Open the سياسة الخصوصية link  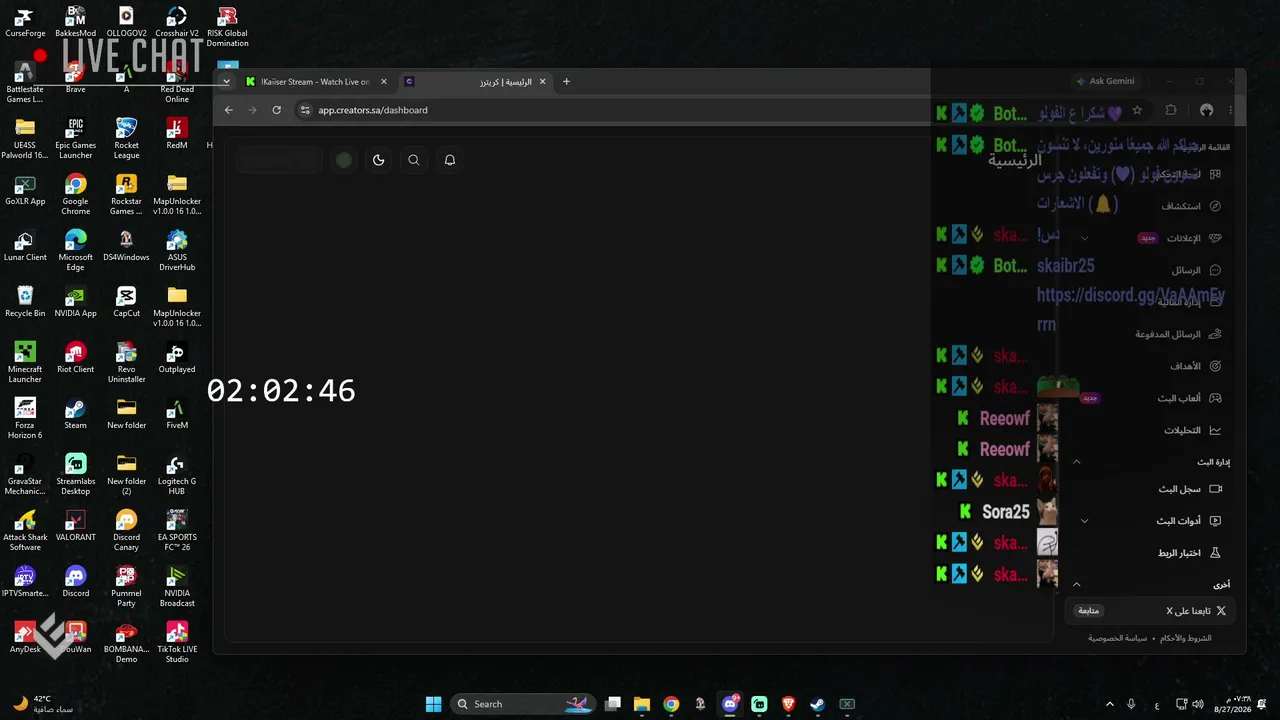(x=1118, y=638)
